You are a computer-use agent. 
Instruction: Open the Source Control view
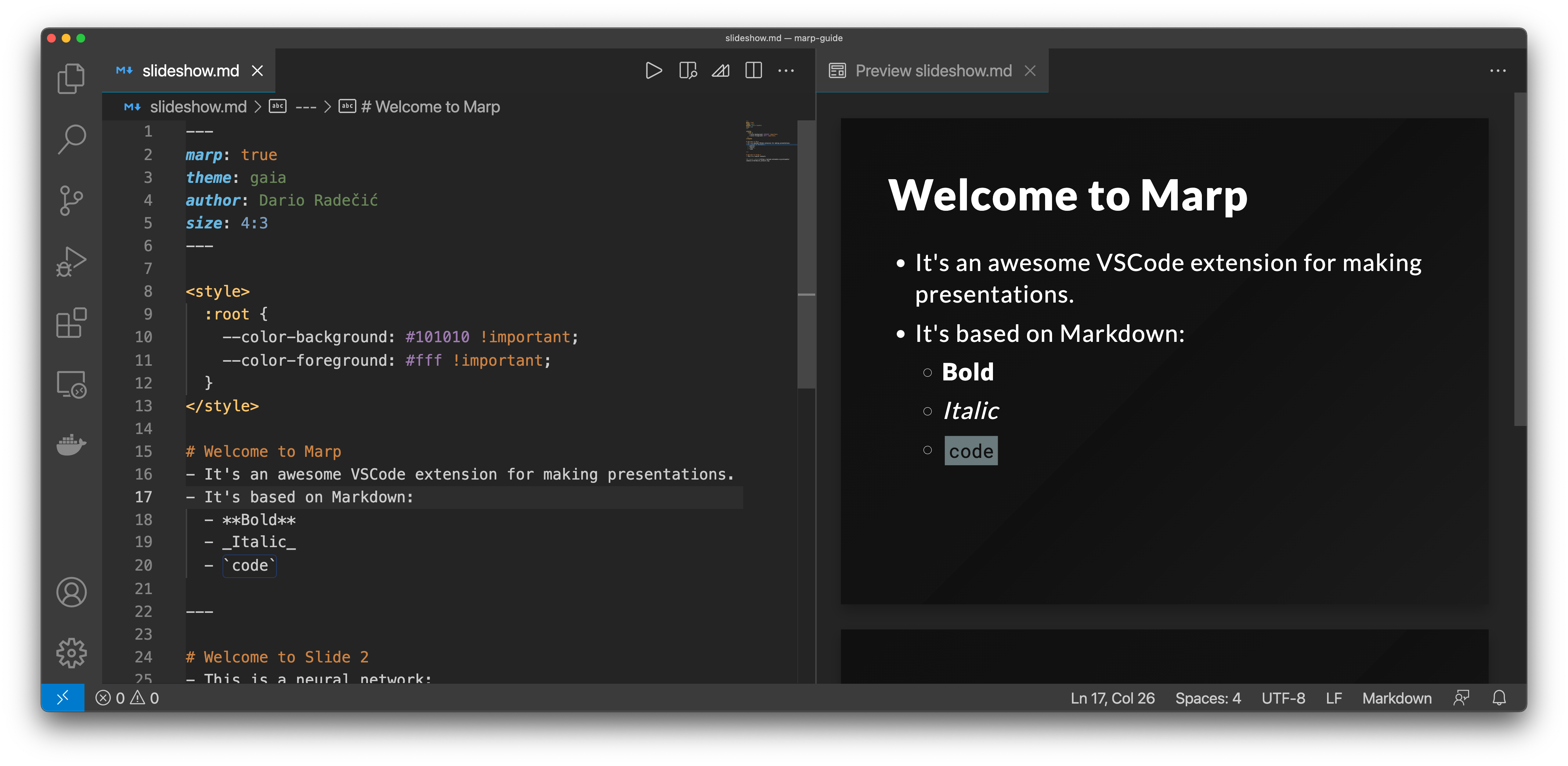pyautogui.click(x=71, y=200)
